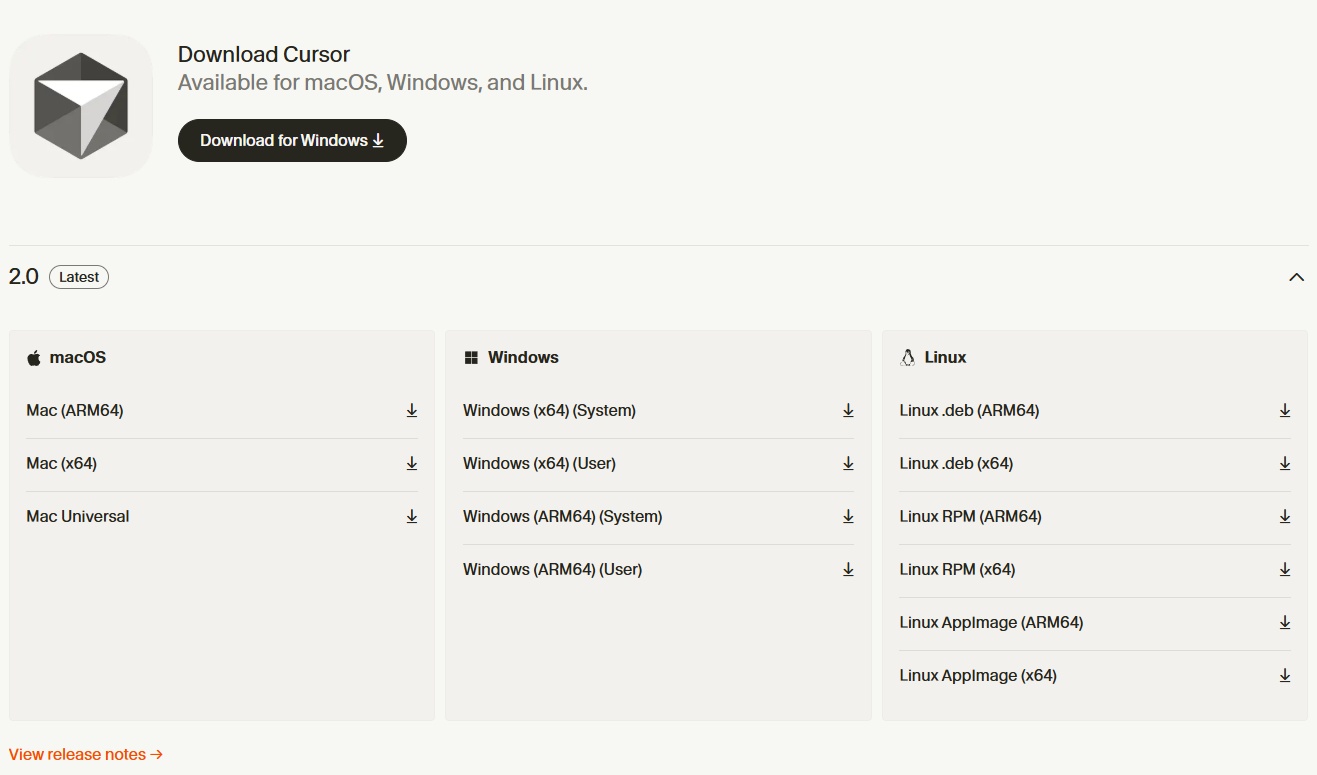Image resolution: width=1317 pixels, height=775 pixels.
Task: Click the Apple logo beside macOS
Action: coord(34,357)
